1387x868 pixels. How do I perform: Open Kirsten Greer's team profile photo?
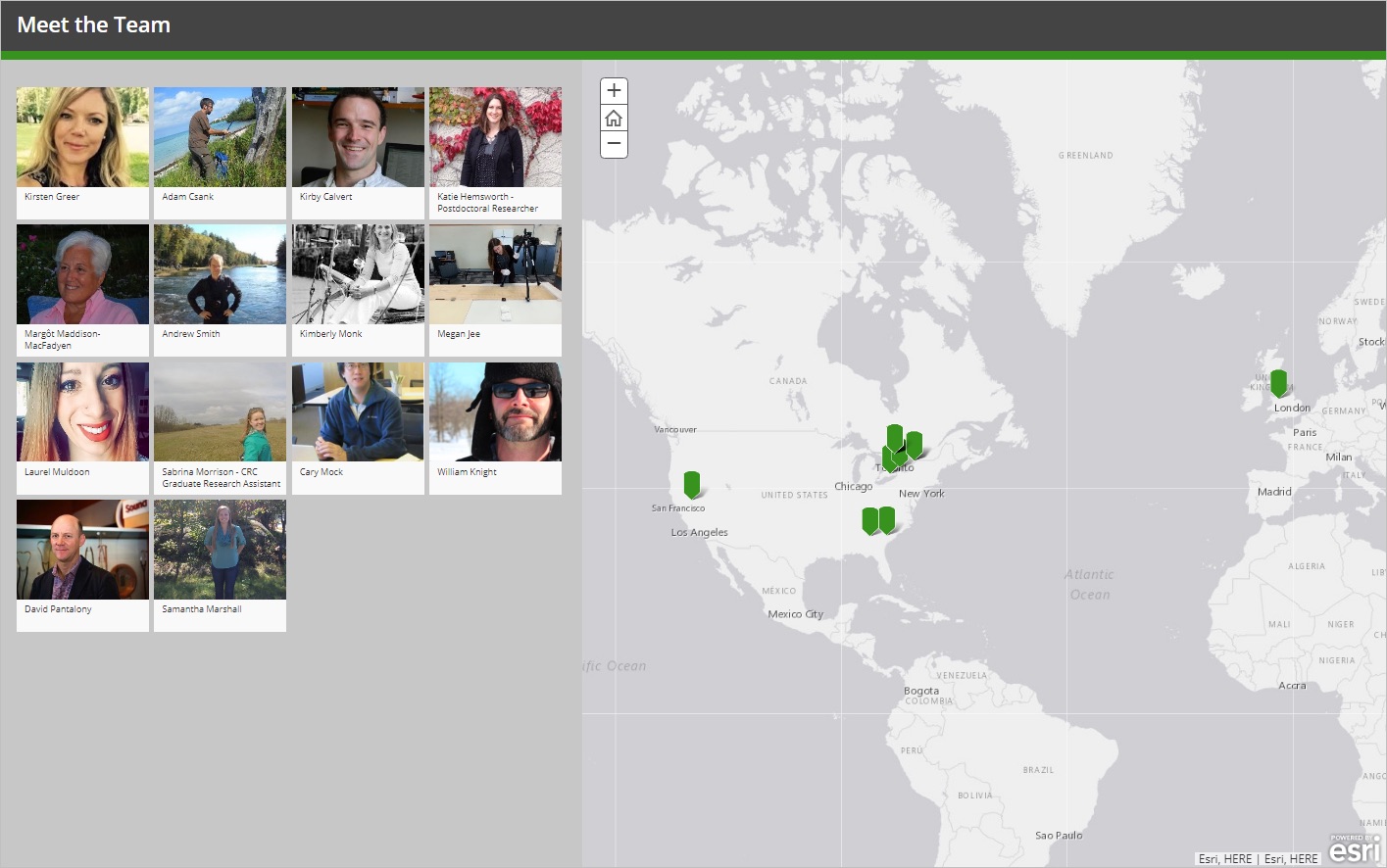[82, 137]
